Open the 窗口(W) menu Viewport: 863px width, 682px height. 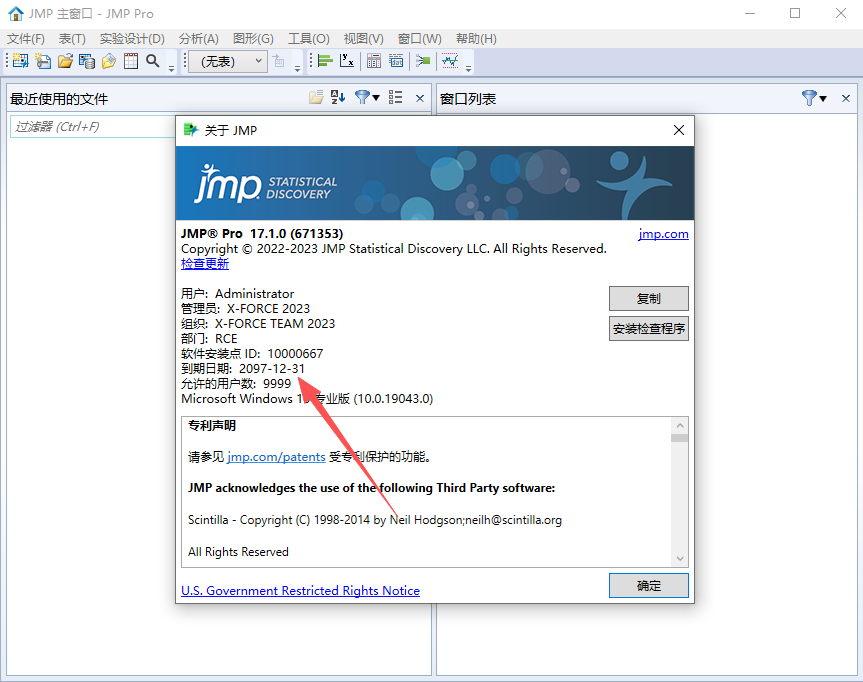pos(419,39)
